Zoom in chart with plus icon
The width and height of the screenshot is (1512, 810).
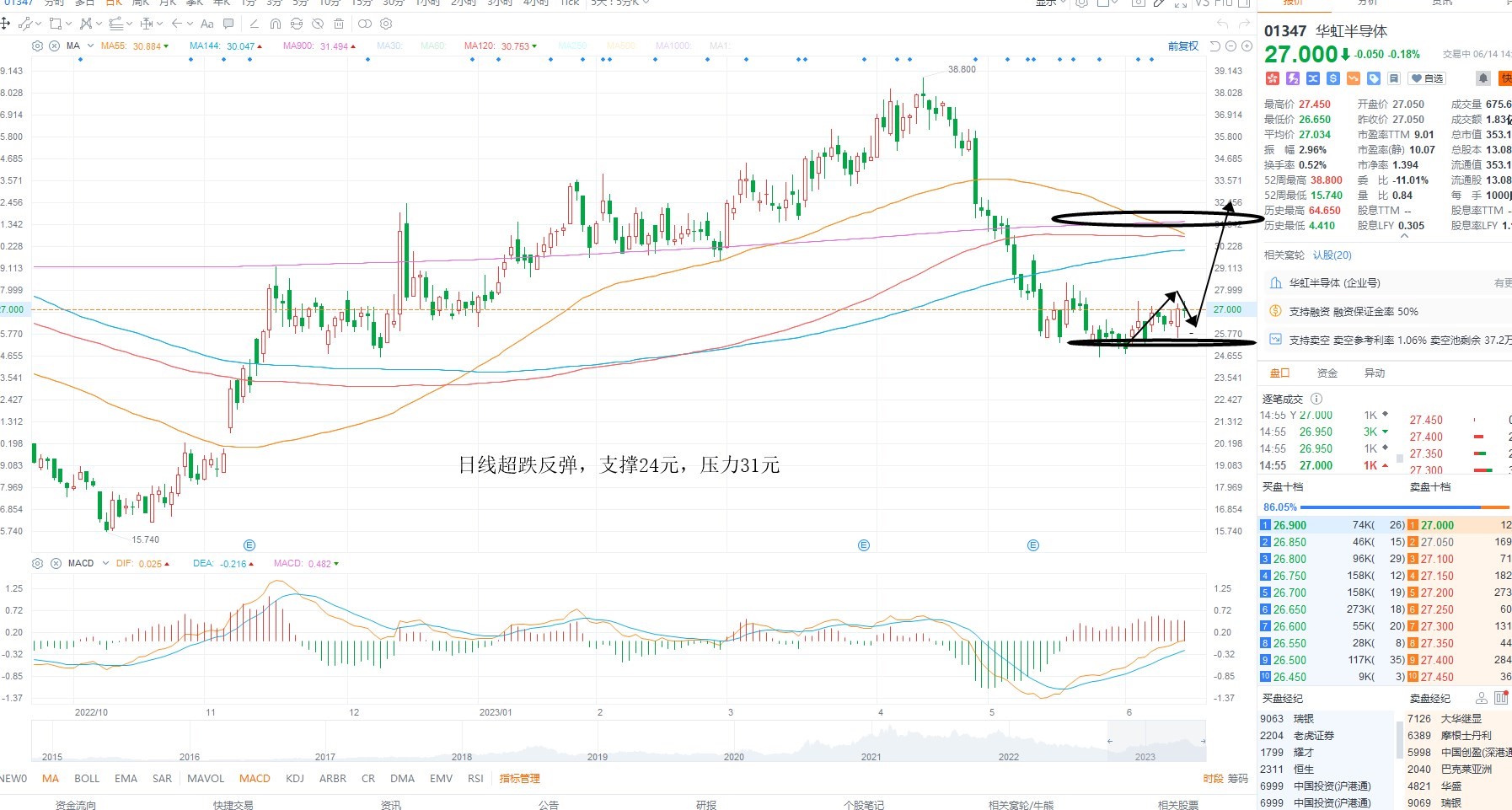pyautogui.click(x=1247, y=46)
